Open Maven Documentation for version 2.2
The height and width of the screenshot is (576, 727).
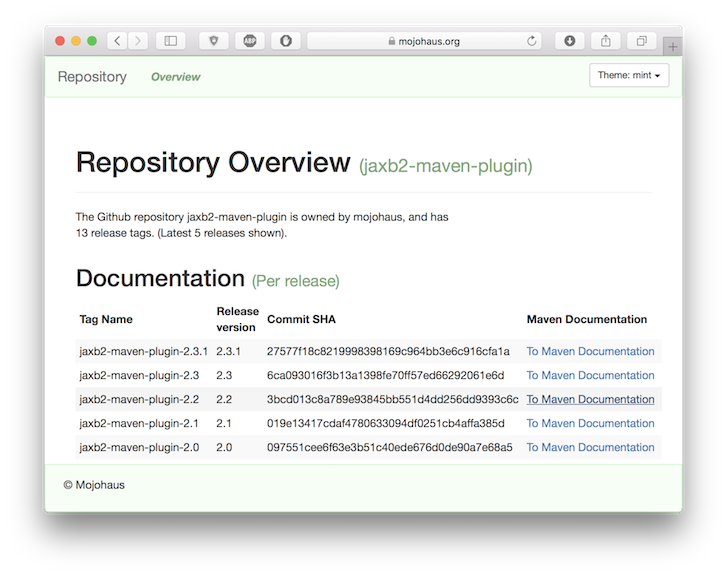click(x=590, y=399)
